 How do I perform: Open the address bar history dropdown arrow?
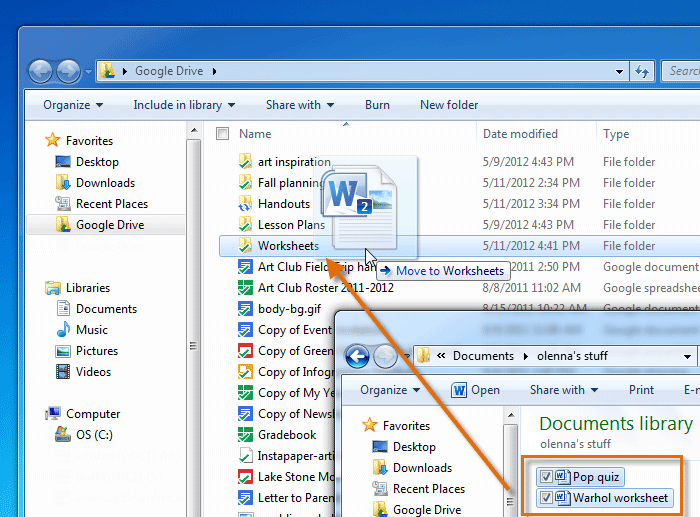(x=619, y=71)
